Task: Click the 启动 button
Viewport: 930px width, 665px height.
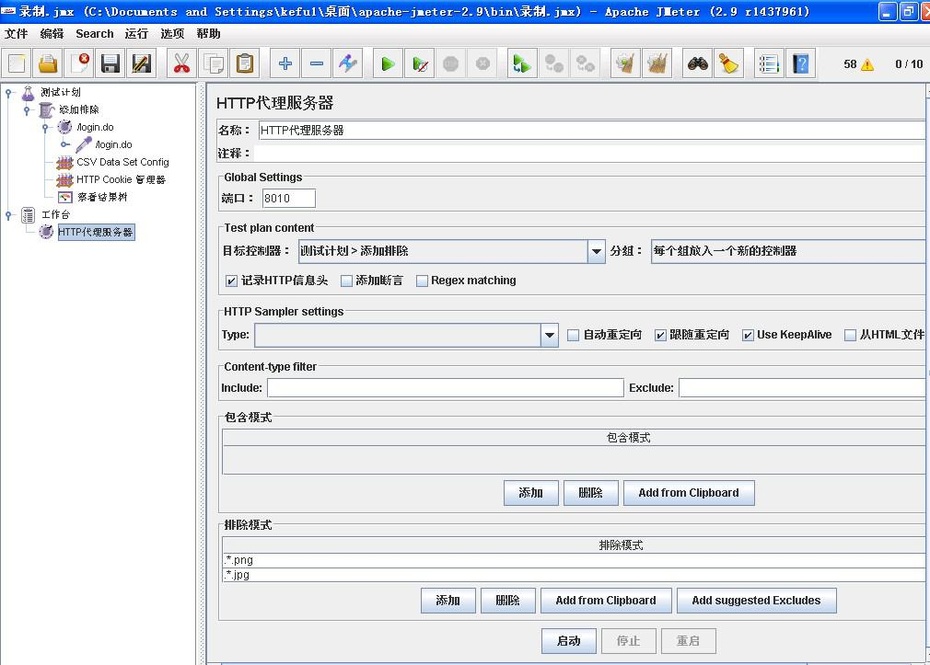Action: 569,641
